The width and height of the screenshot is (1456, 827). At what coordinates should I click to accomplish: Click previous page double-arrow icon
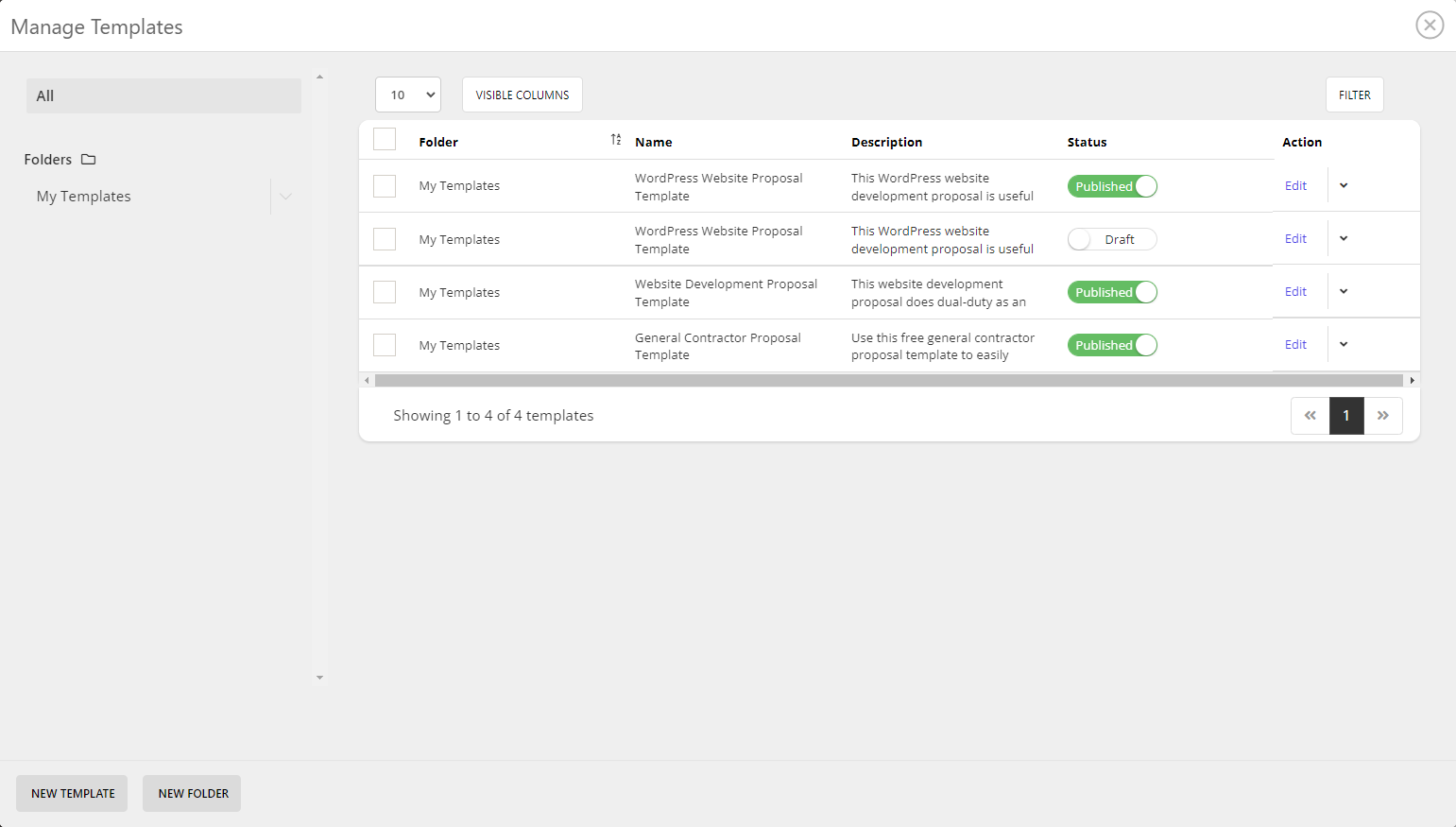pyautogui.click(x=1310, y=415)
